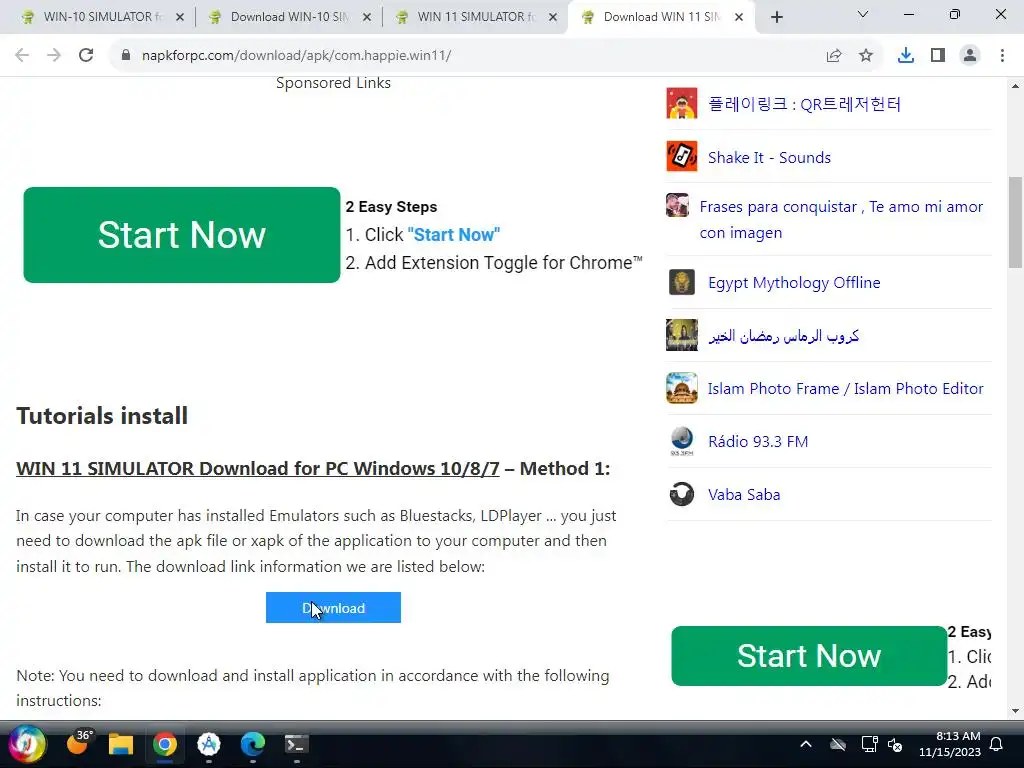Share this page icon
This screenshot has width=1024, height=768.
[x=834, y=56]
